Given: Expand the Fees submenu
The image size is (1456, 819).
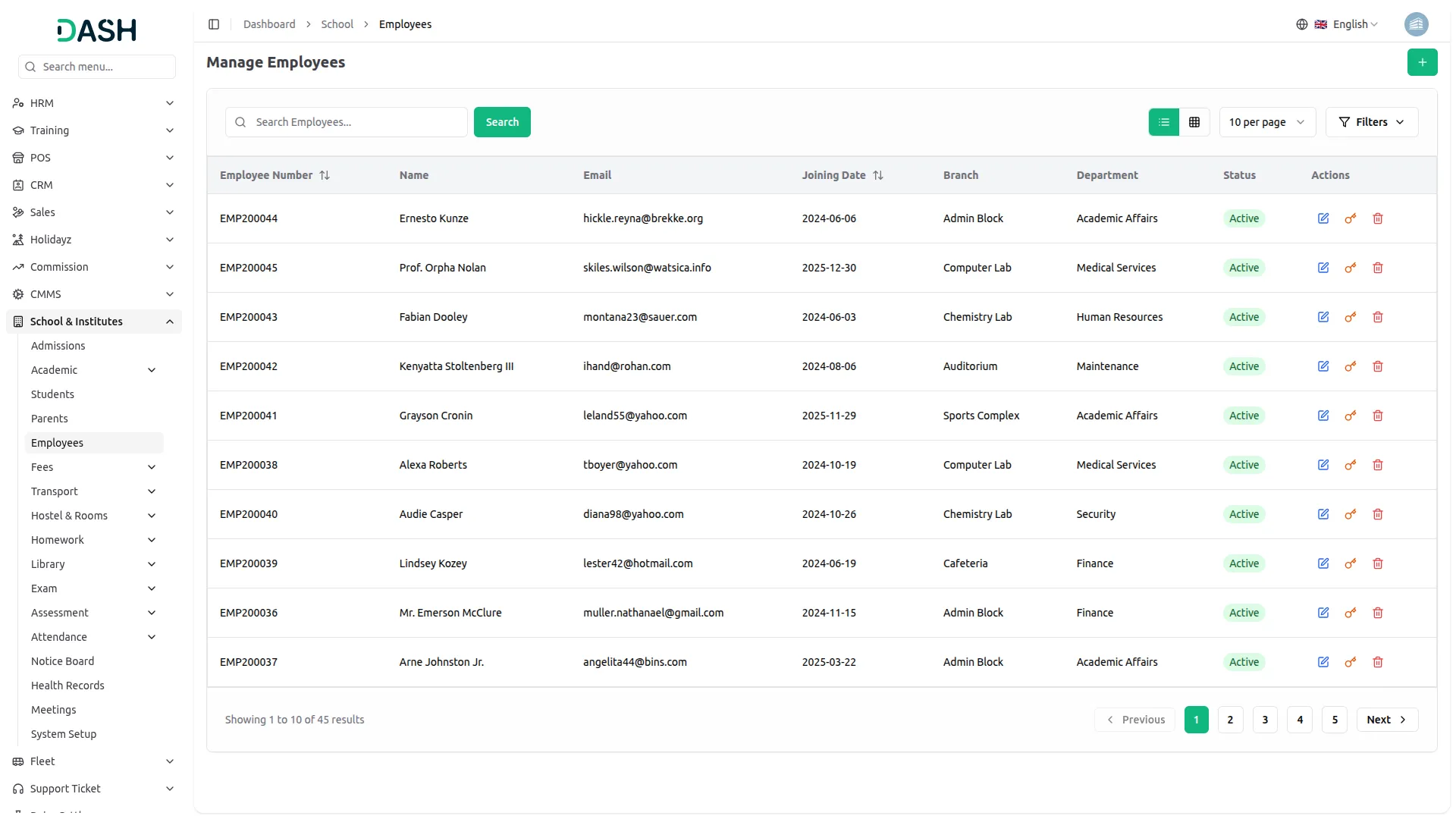Looking at the screenshot, I should click(94, 467).
